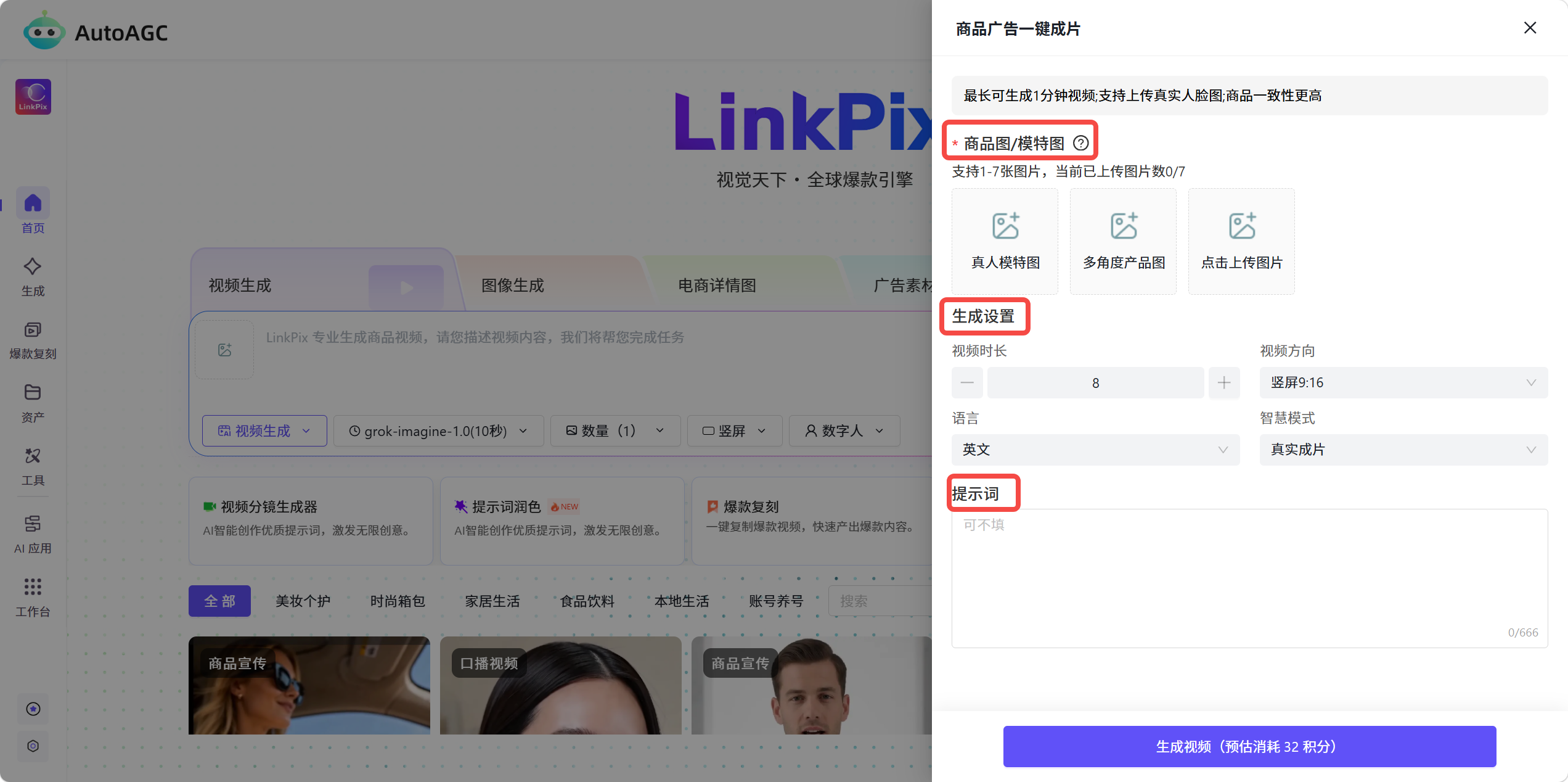Open the 视频分镜生成器 card

point(311,521)
